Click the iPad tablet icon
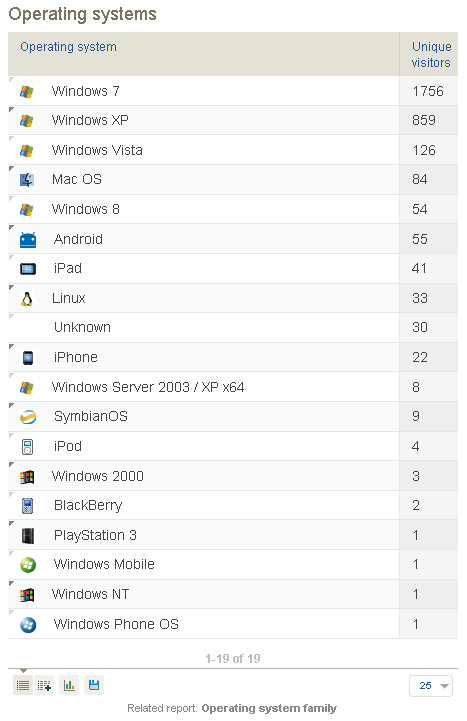 tap(28, 269)
